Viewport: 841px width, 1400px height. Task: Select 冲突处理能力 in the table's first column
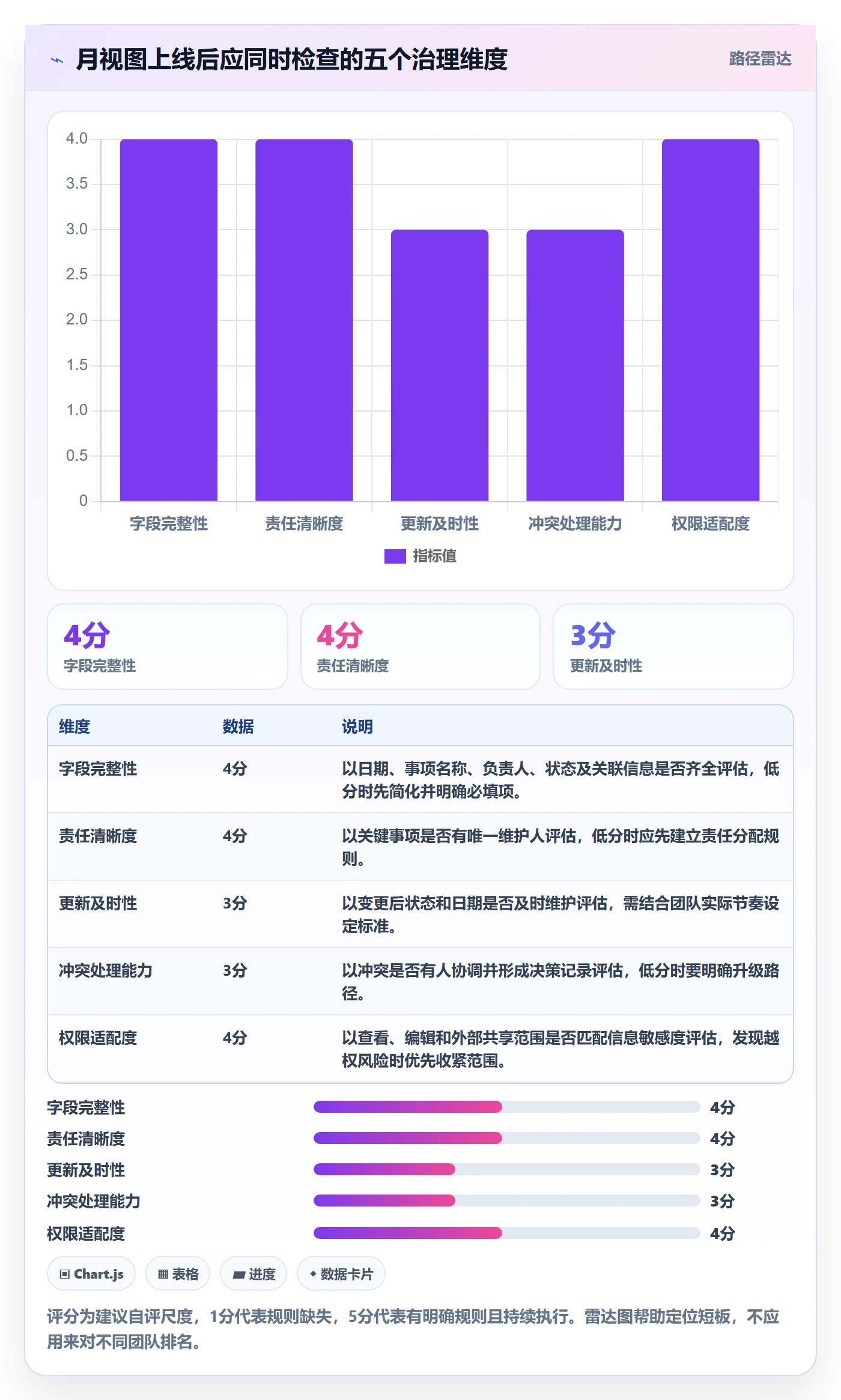106,970
